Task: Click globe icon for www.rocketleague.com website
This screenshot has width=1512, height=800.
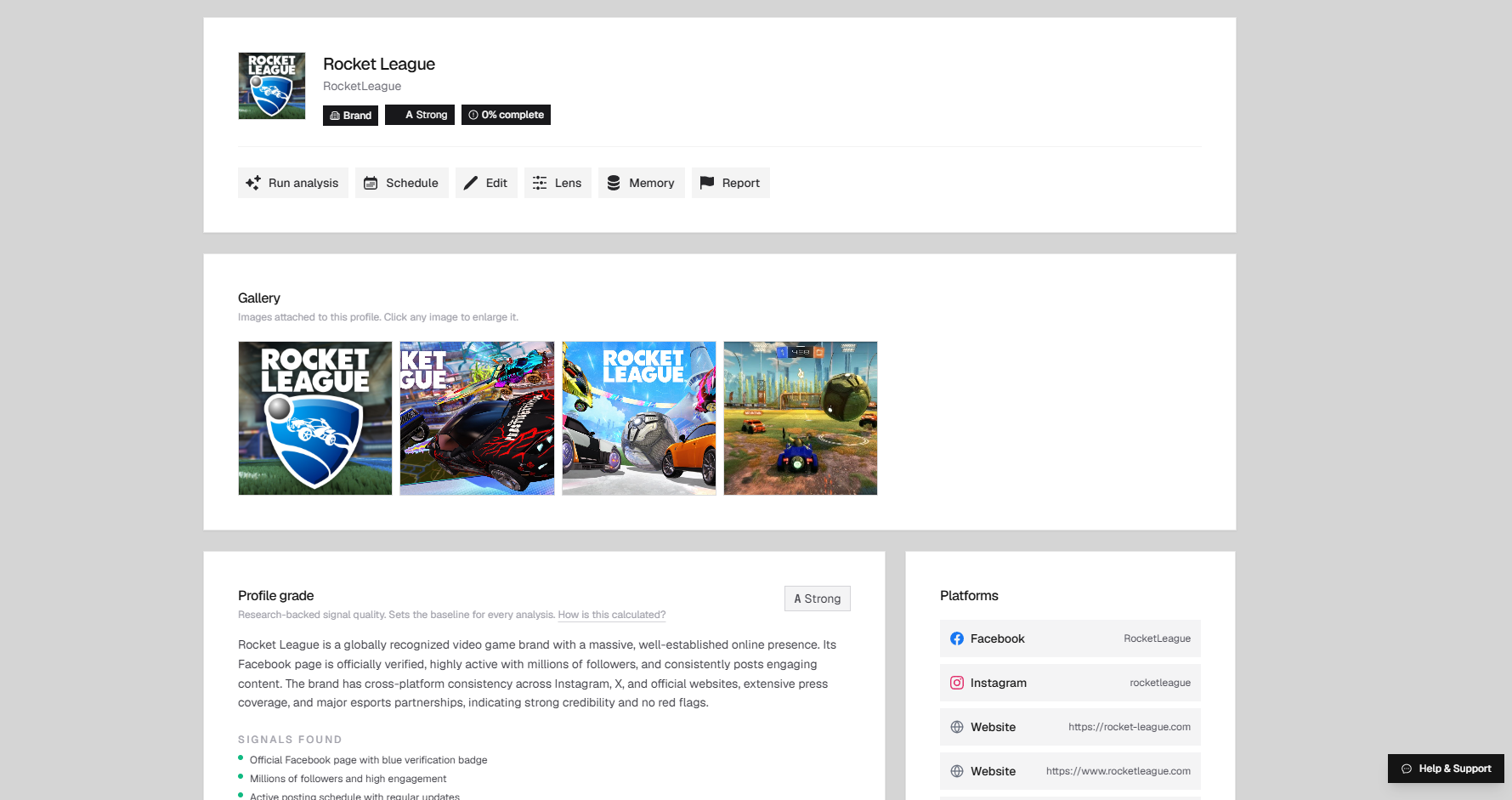Action: [957, 771]
